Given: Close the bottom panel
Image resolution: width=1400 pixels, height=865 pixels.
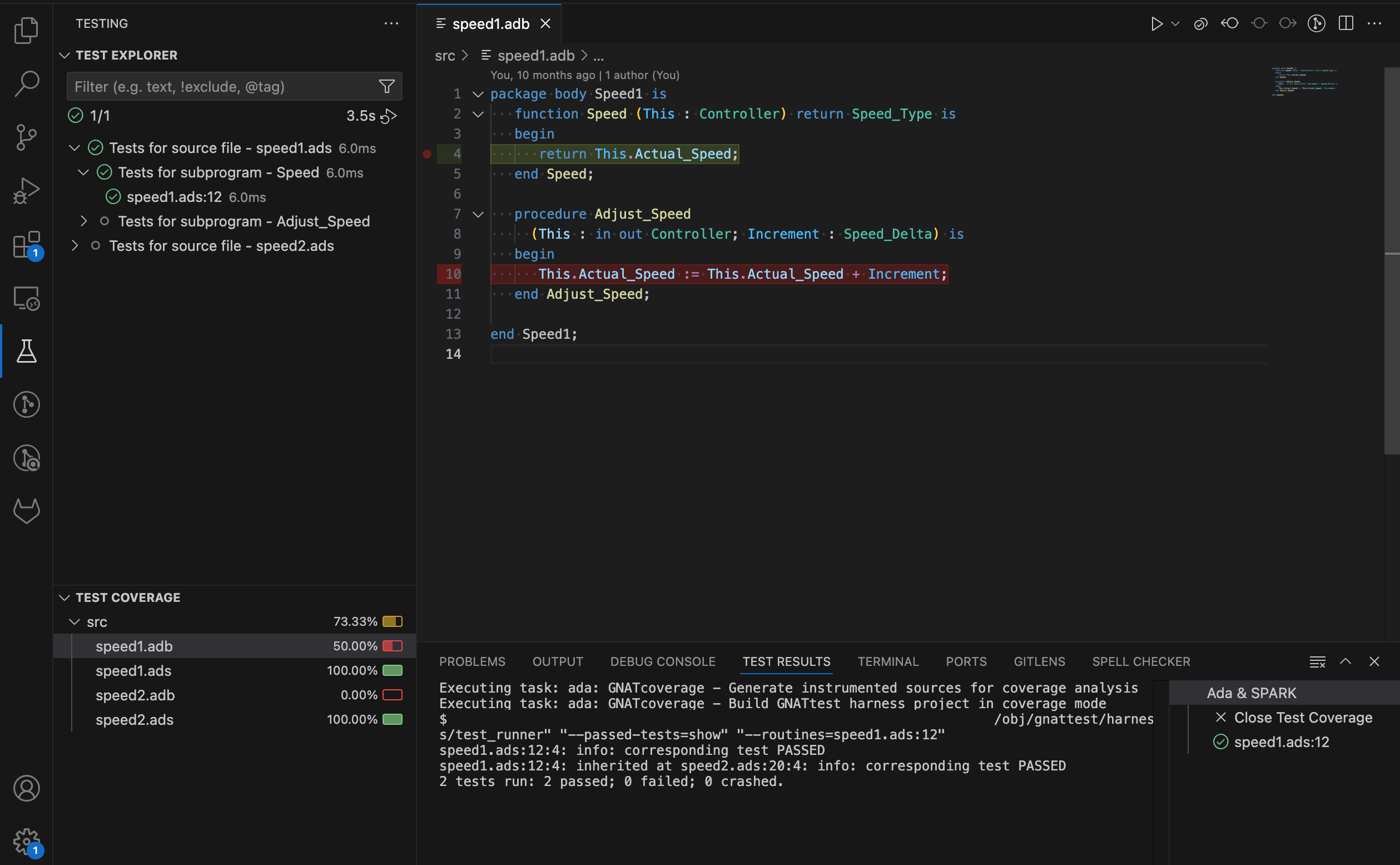Looking at the screenshot, I should tap(1374, 661).
